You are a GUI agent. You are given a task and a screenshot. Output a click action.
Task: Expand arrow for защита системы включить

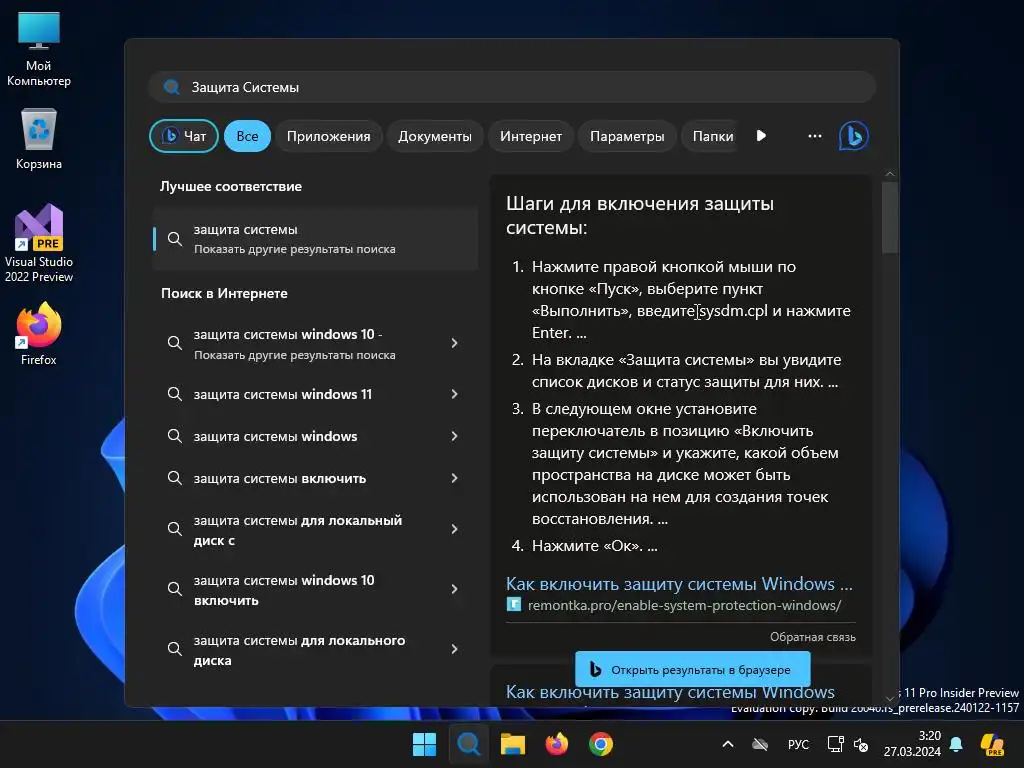coord(455,478)
